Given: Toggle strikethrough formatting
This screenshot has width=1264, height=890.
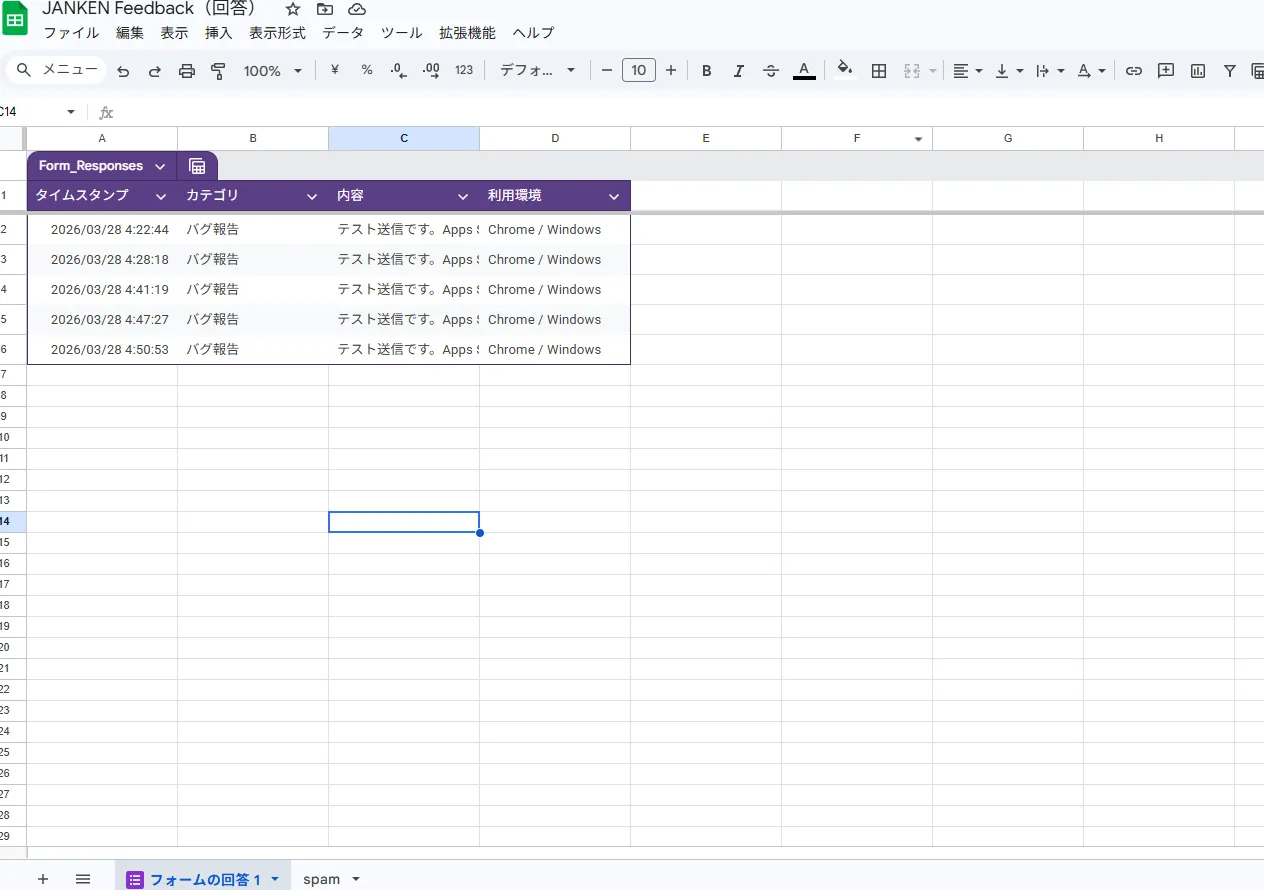Looking at the screenshot, I should pyautogui.click(x=771, y=71).
